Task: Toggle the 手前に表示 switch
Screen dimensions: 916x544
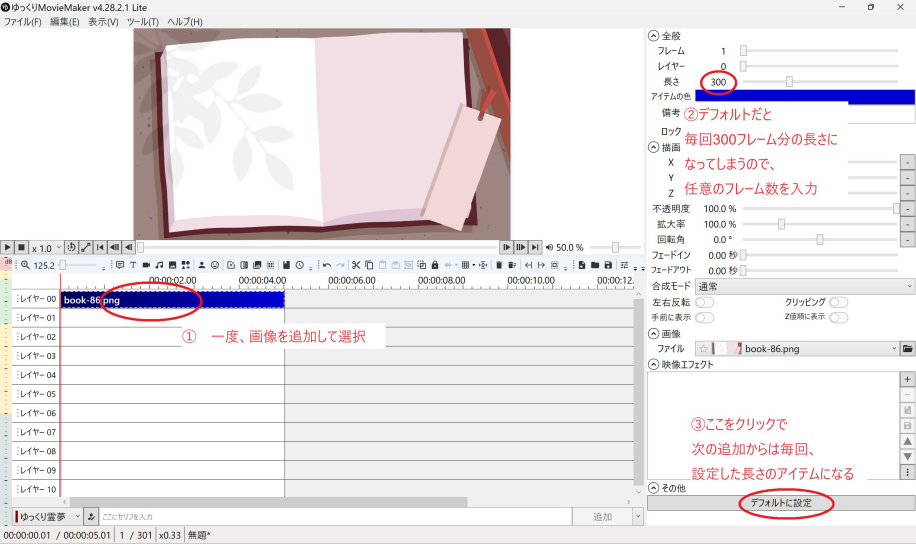Action: [x=705, y=317]
